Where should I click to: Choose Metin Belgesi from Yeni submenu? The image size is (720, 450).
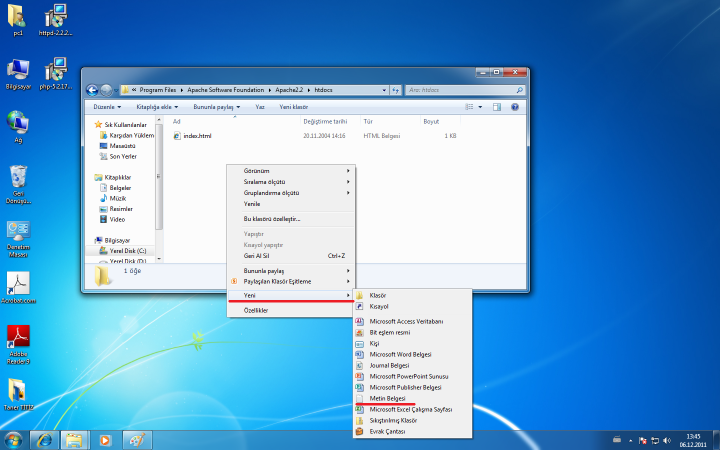click(x=387, y=398)
